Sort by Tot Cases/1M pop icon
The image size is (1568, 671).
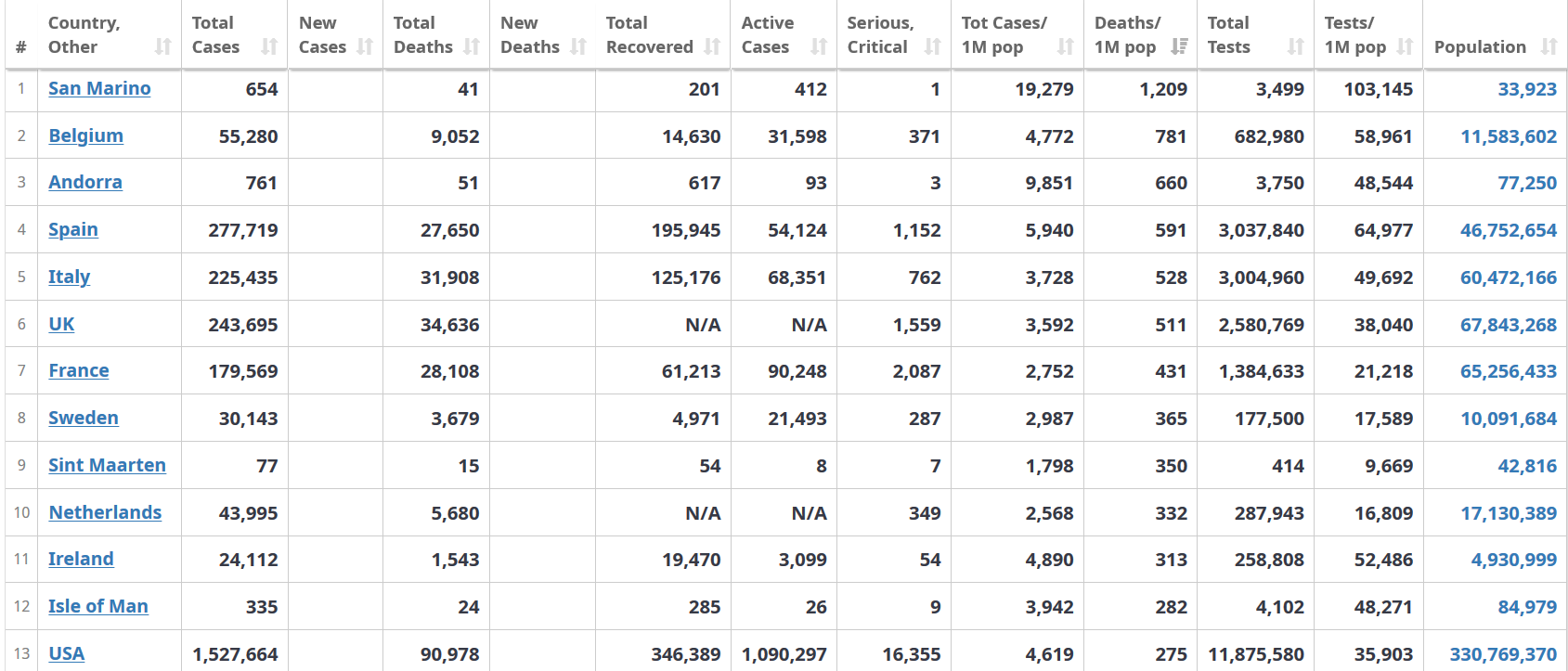1066,46
